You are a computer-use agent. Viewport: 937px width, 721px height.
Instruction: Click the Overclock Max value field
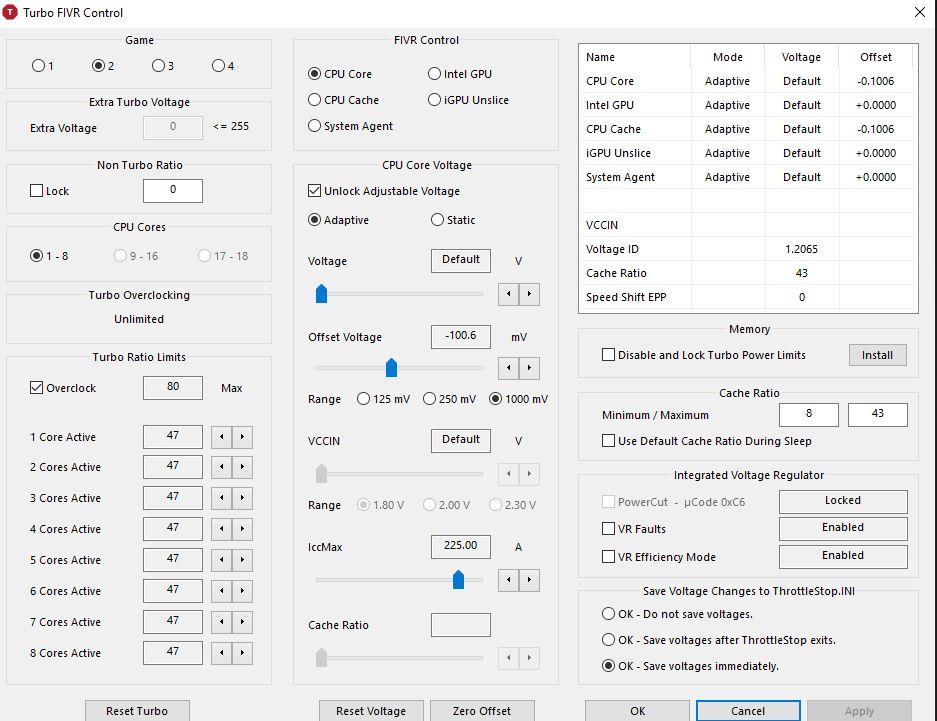coord(173,388)
